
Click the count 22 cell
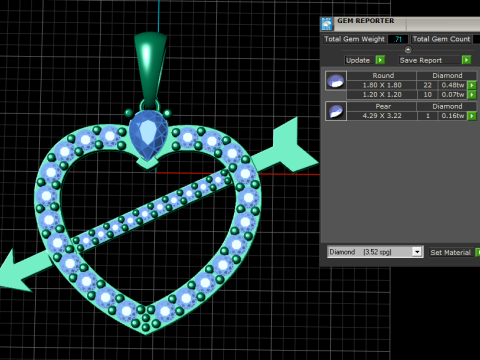click(427, 85)
